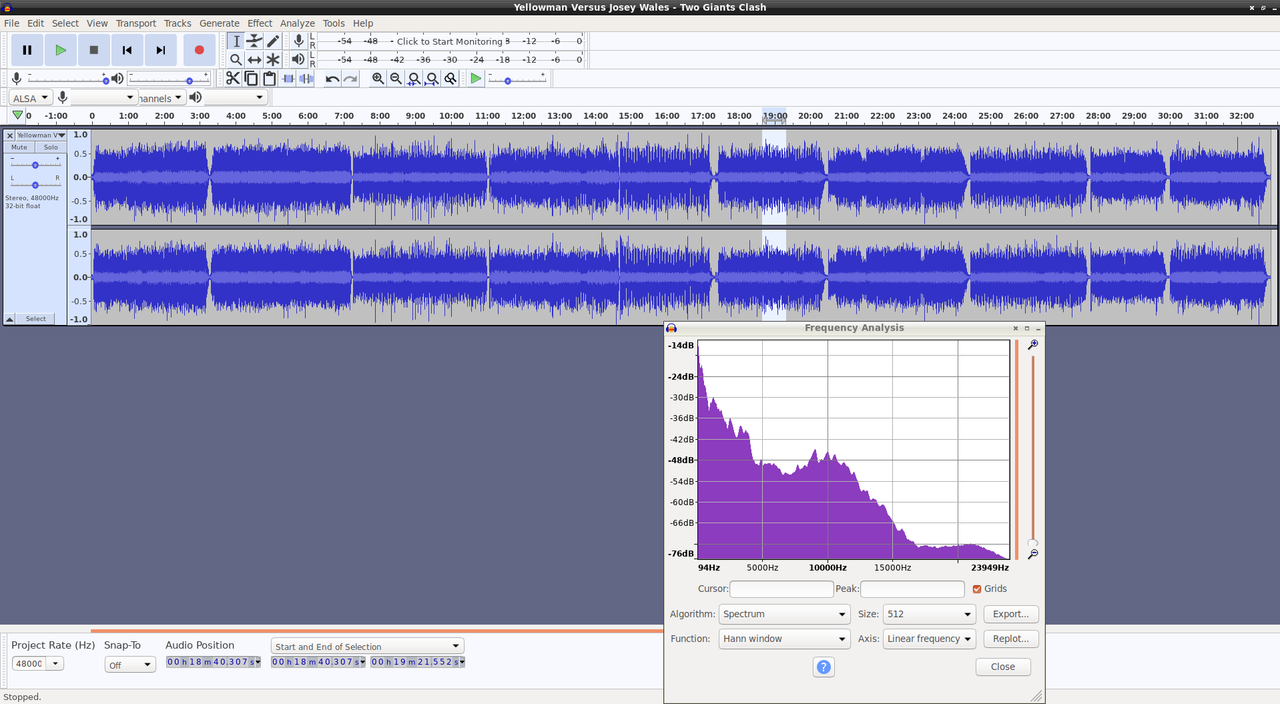The height and width of the screenshot is (704, 1280).
Task: Solo the Yellowman track
Action: pos(50,147)
